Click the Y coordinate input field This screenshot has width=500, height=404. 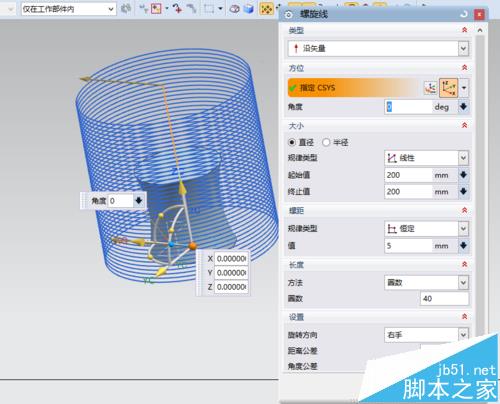pos(231,273)
